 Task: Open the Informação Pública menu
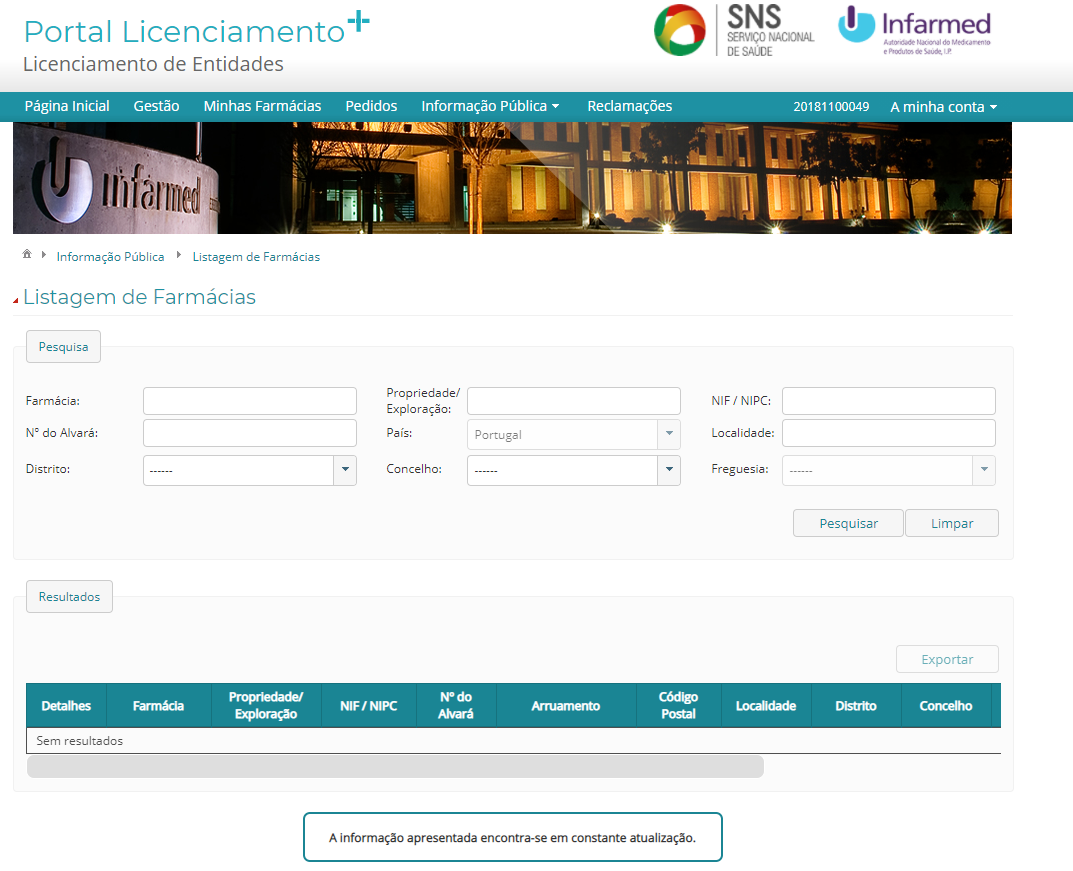coord(490,106)
